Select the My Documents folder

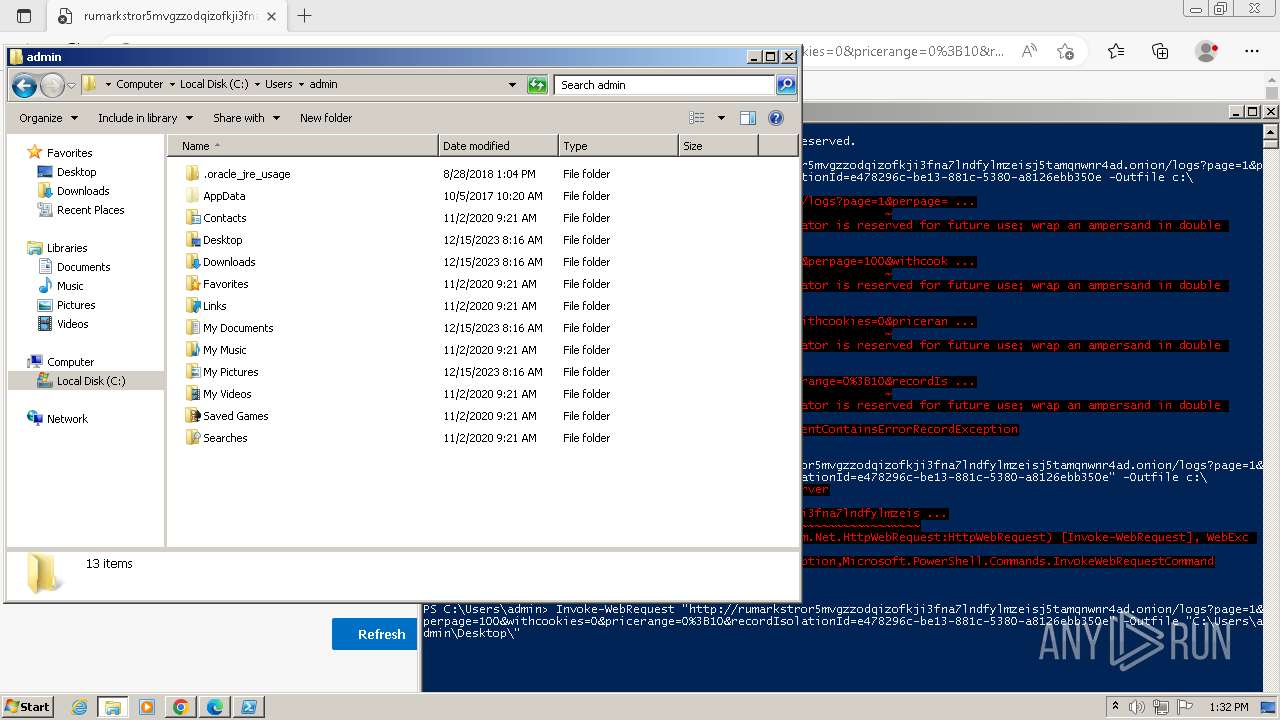pos(238,328)
